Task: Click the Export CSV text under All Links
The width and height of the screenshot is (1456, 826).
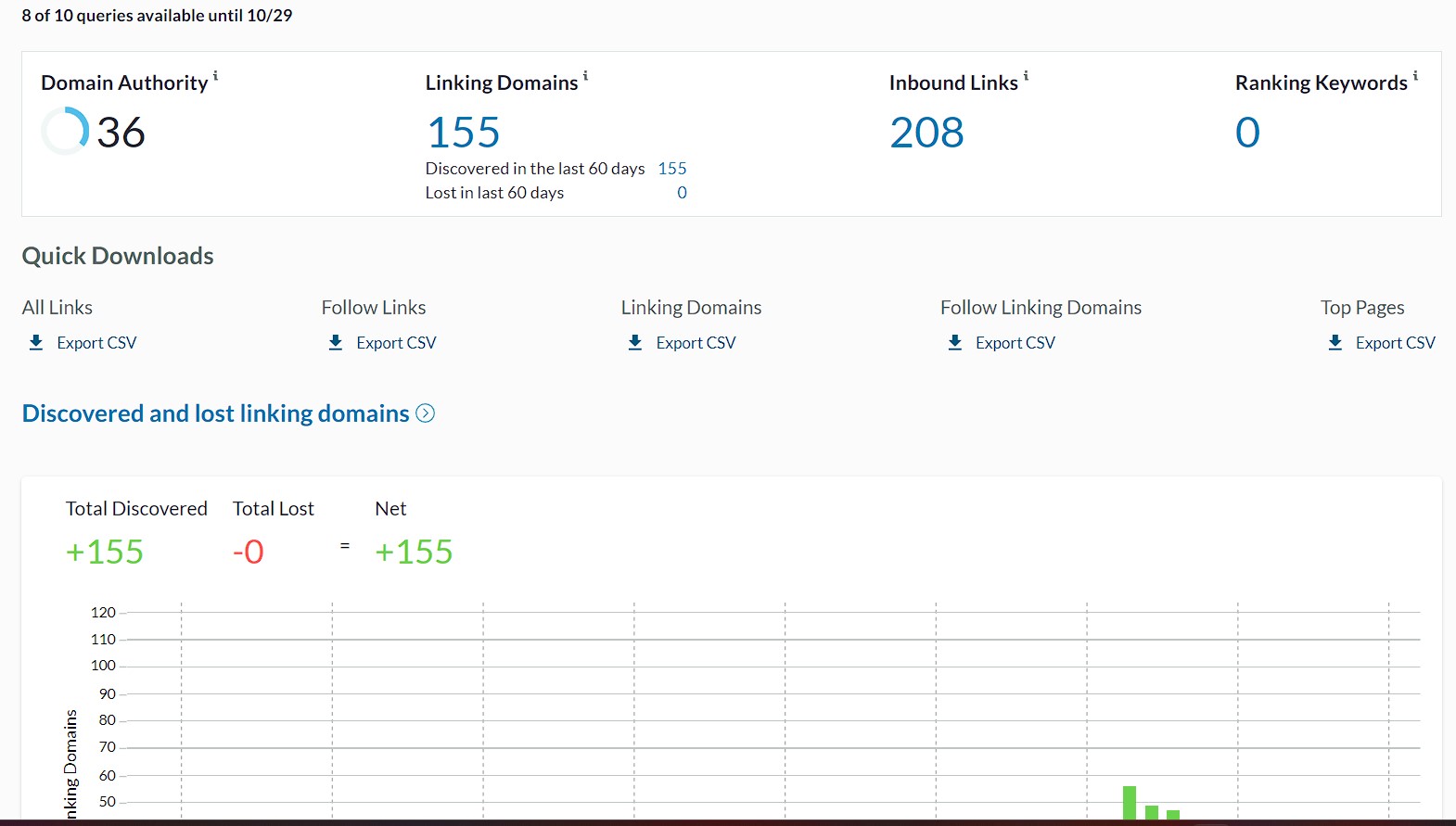Action: coord(96,343)
